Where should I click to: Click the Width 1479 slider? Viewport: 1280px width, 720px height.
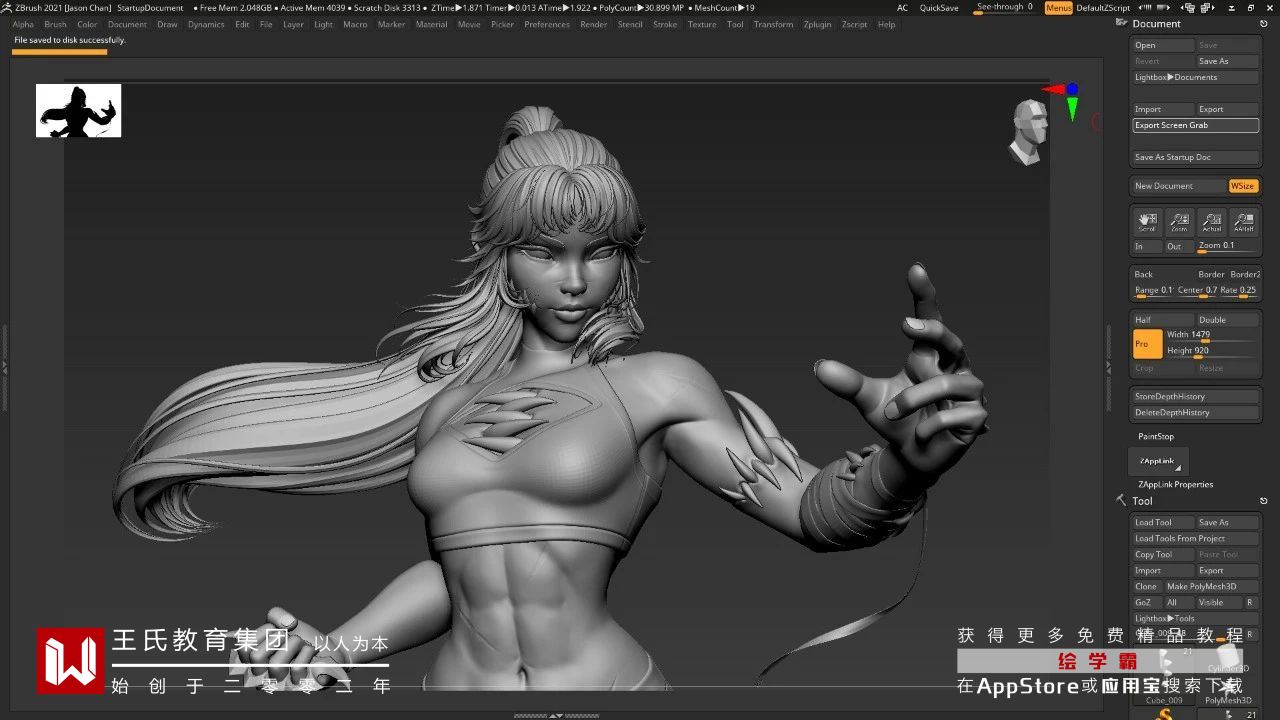[x=1211, y=335]
